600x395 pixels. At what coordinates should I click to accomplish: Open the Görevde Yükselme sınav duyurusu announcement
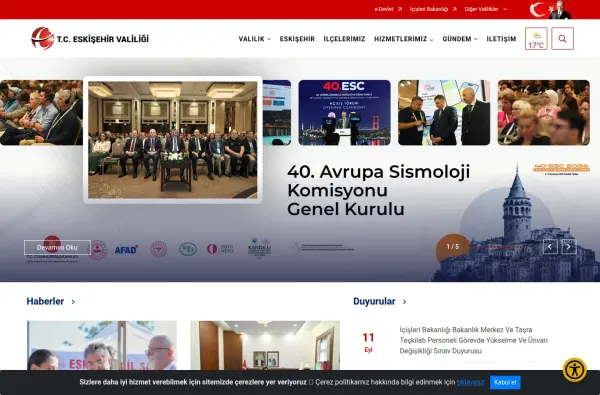tap(474, 340)
